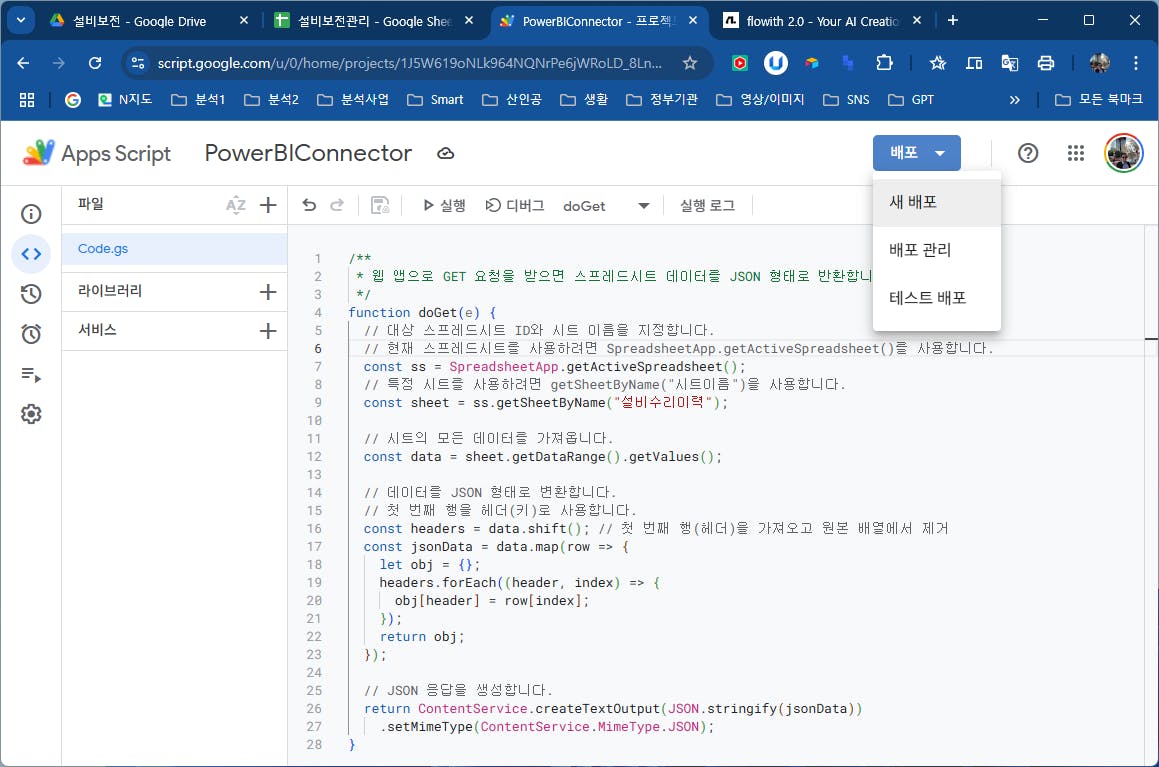1159x767 pixels.
Task: Open the help question mark icon
Action: click(x=1028, y=153)
